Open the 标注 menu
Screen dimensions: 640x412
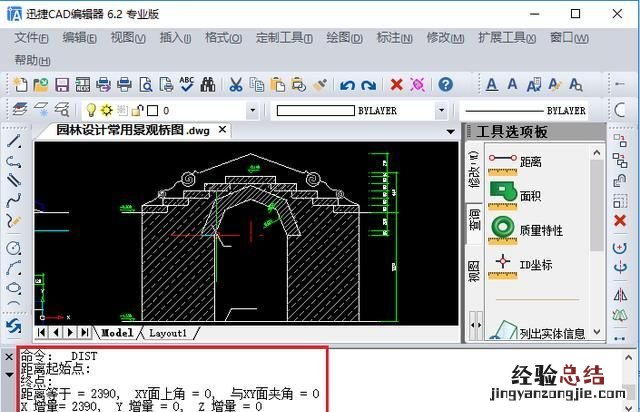(394, 38)
